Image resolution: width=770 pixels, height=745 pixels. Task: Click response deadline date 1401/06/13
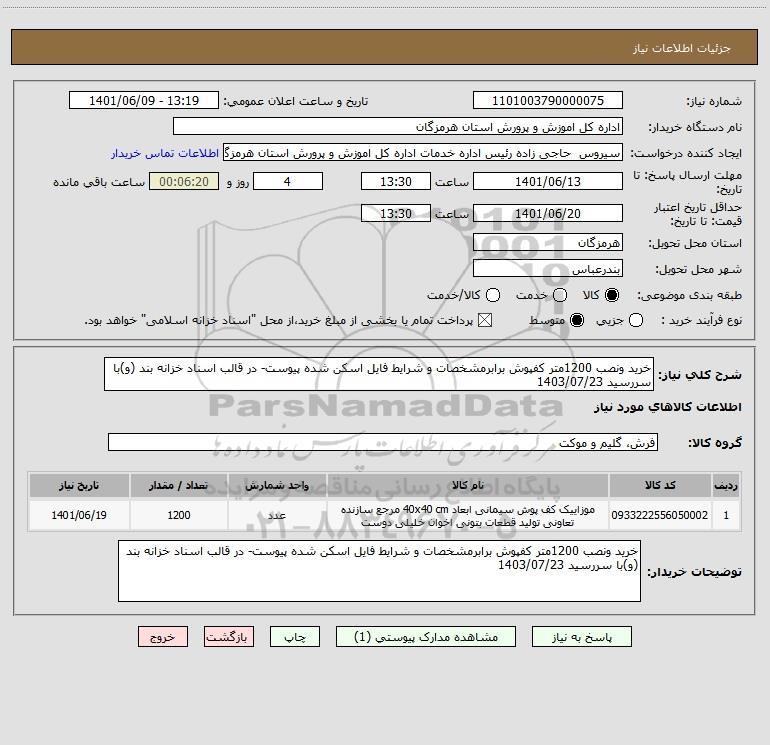coord(548,181)
